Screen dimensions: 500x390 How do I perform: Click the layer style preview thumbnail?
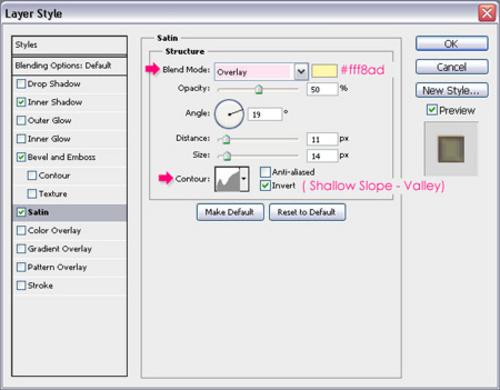(451, 149)
